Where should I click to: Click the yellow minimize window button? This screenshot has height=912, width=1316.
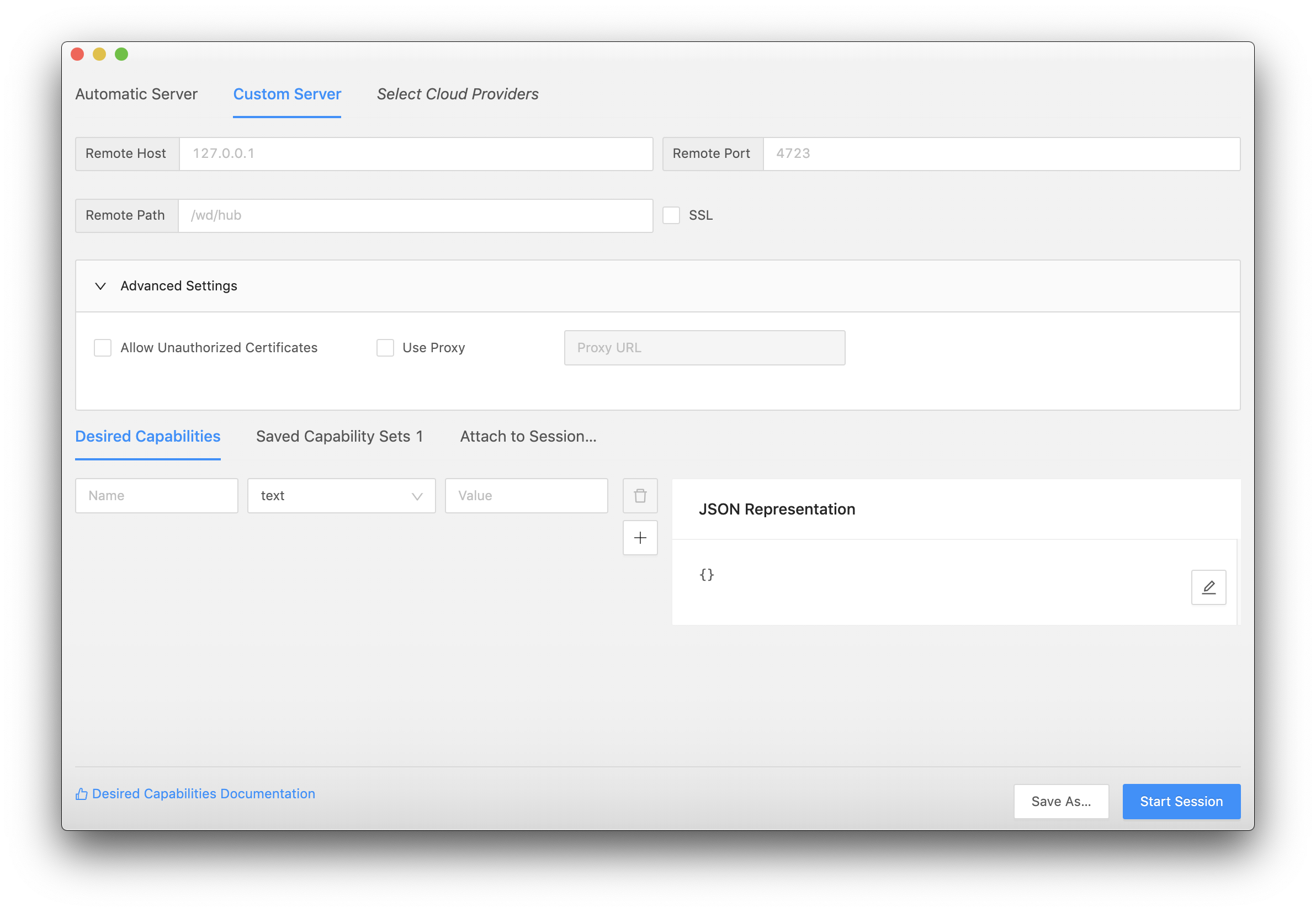(x=99, y=54)
